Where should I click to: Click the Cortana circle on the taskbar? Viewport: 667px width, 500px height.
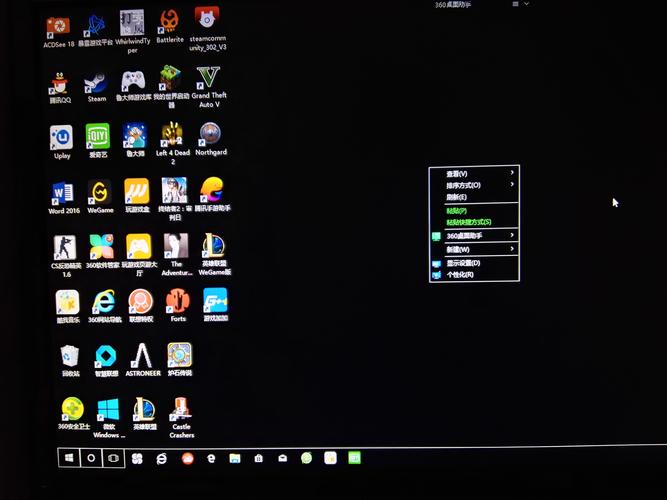point(91,458)
